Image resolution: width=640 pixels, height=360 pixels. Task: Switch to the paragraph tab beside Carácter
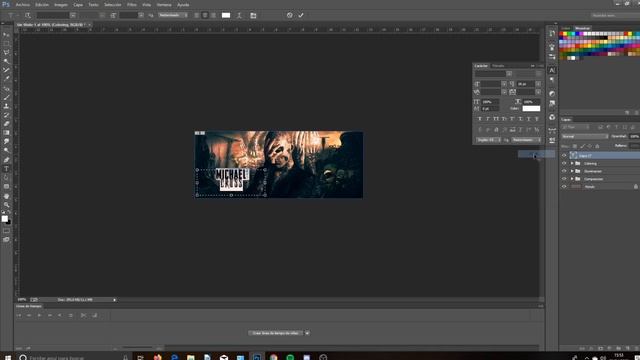[498, 66]
